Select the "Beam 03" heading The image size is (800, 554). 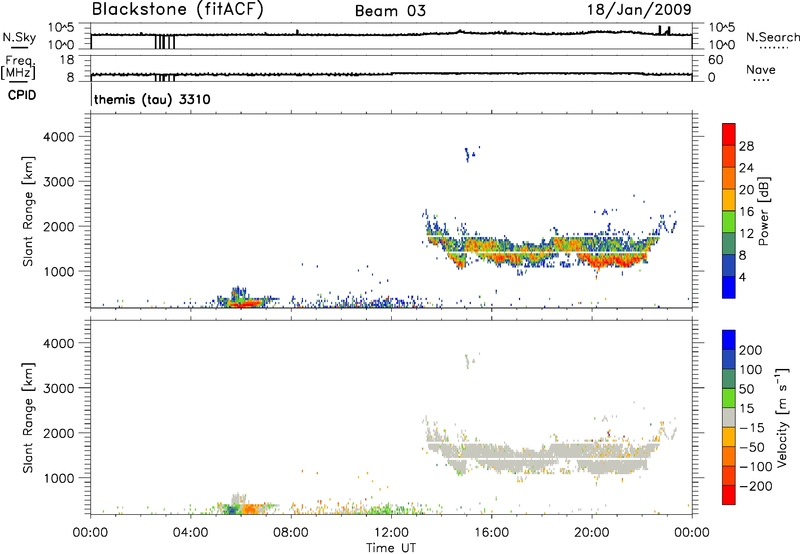[390, 11]
